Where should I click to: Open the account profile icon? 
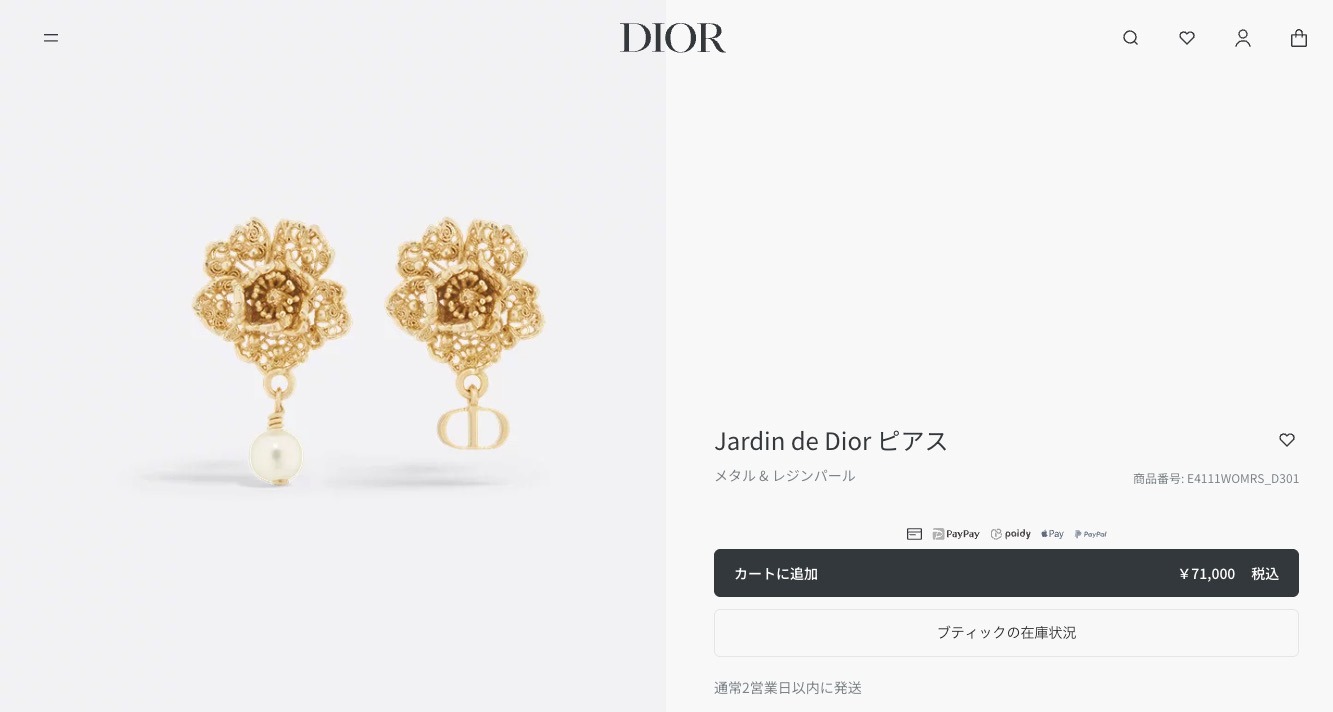point(1243,38)
